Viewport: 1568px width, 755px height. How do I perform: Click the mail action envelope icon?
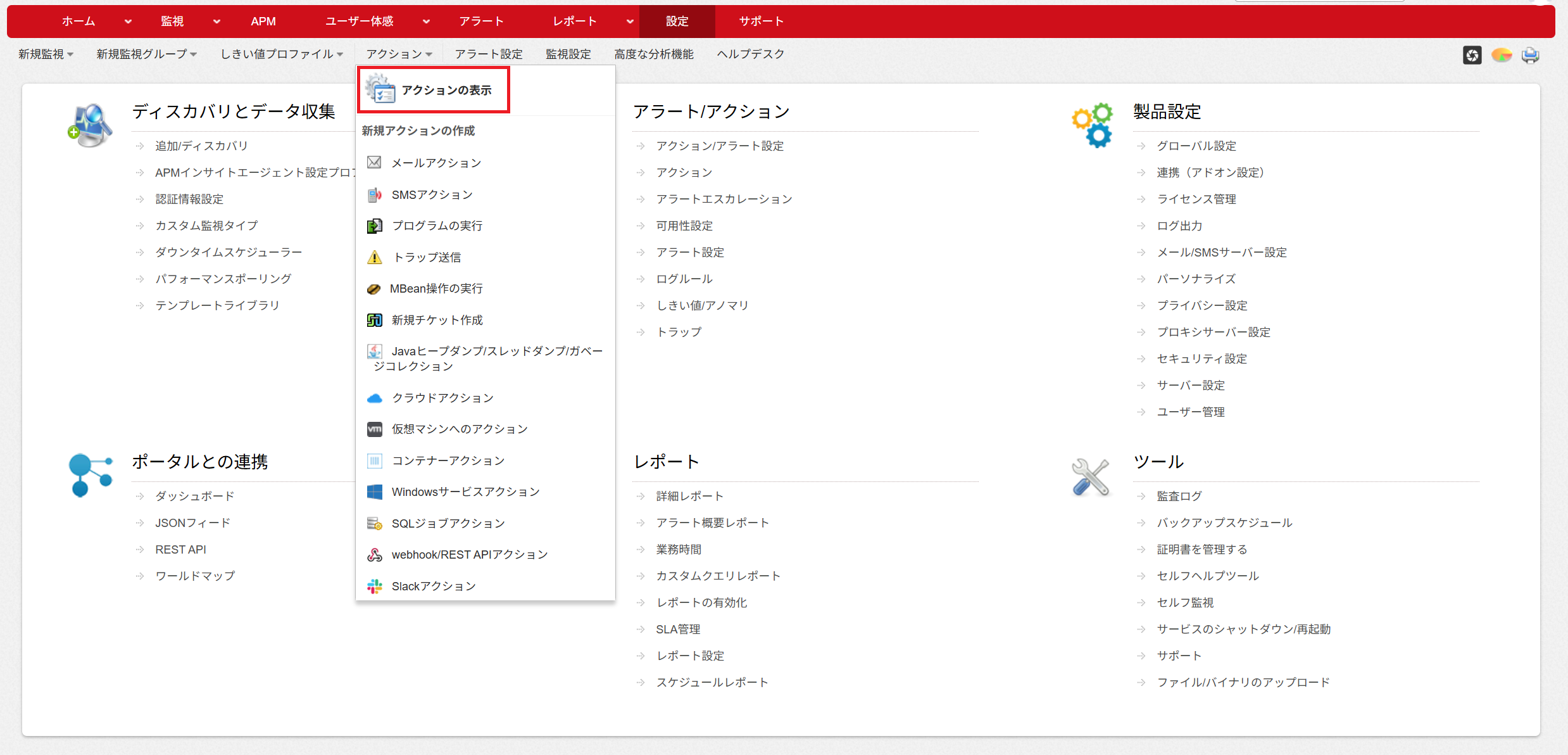(x=374, y=163)
